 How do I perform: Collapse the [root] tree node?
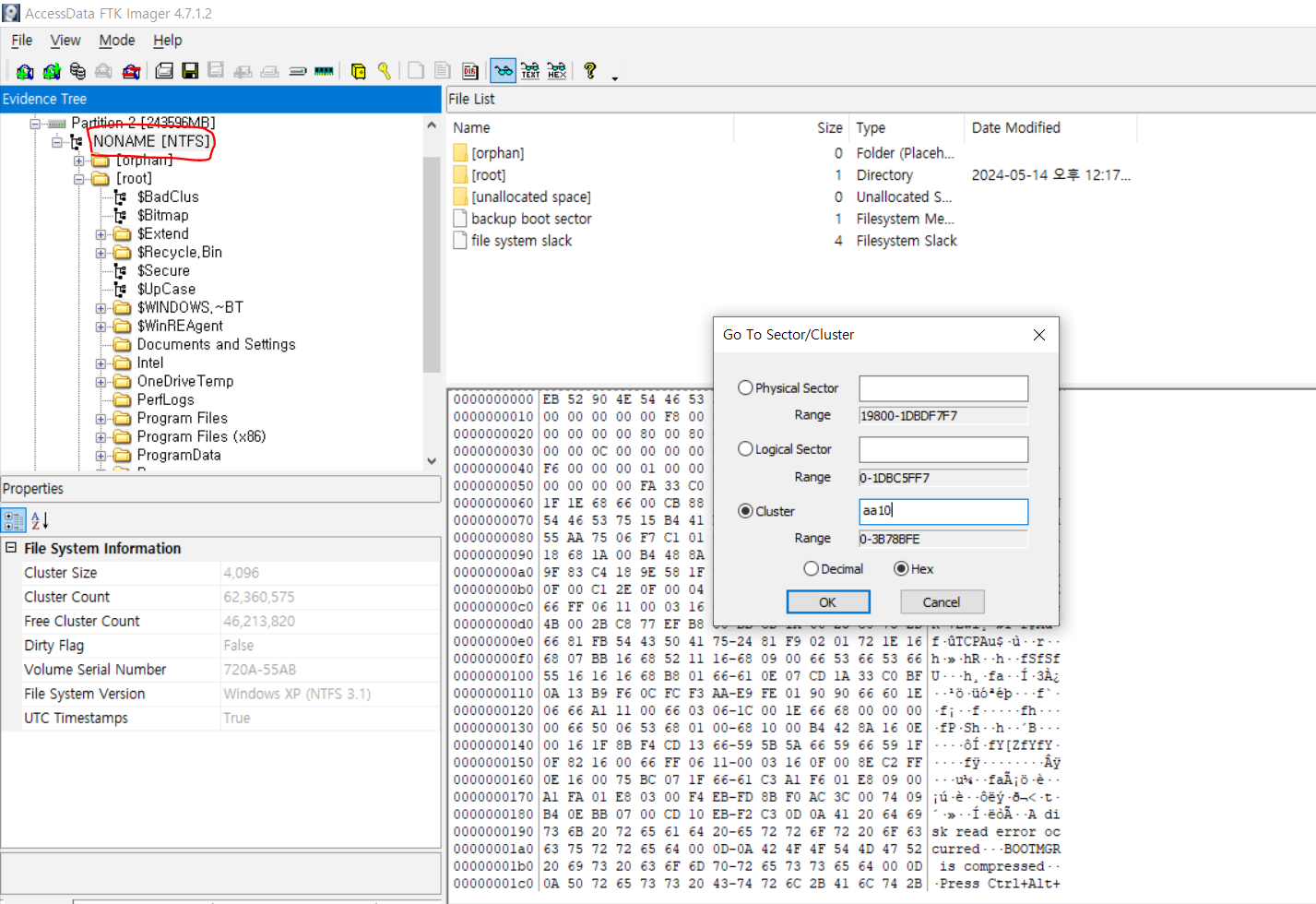click(x=79, y=179)
